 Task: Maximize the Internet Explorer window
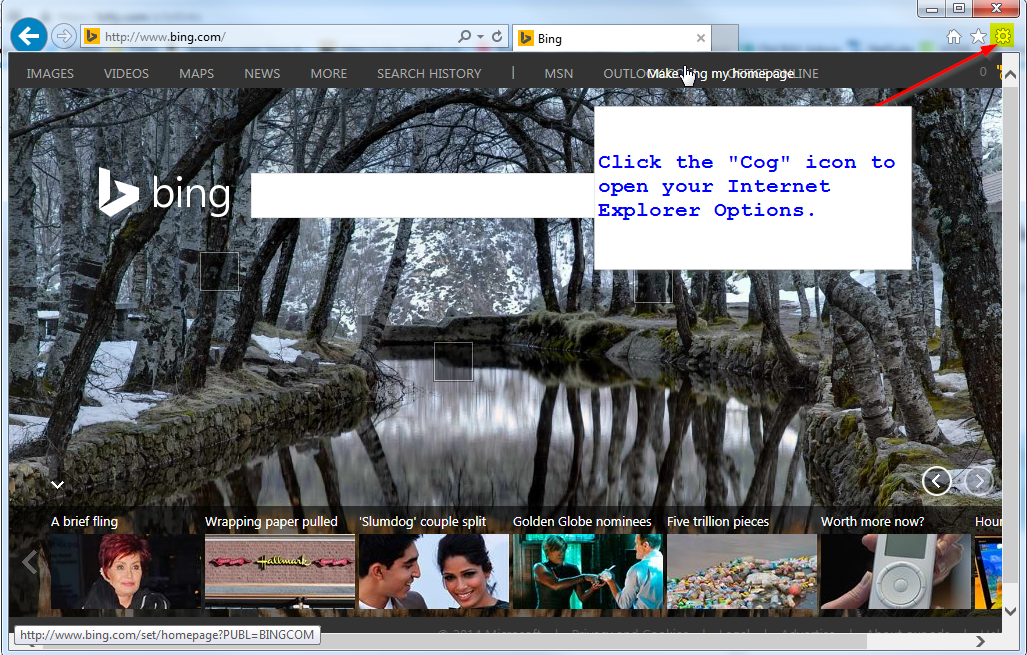[959, 8]
